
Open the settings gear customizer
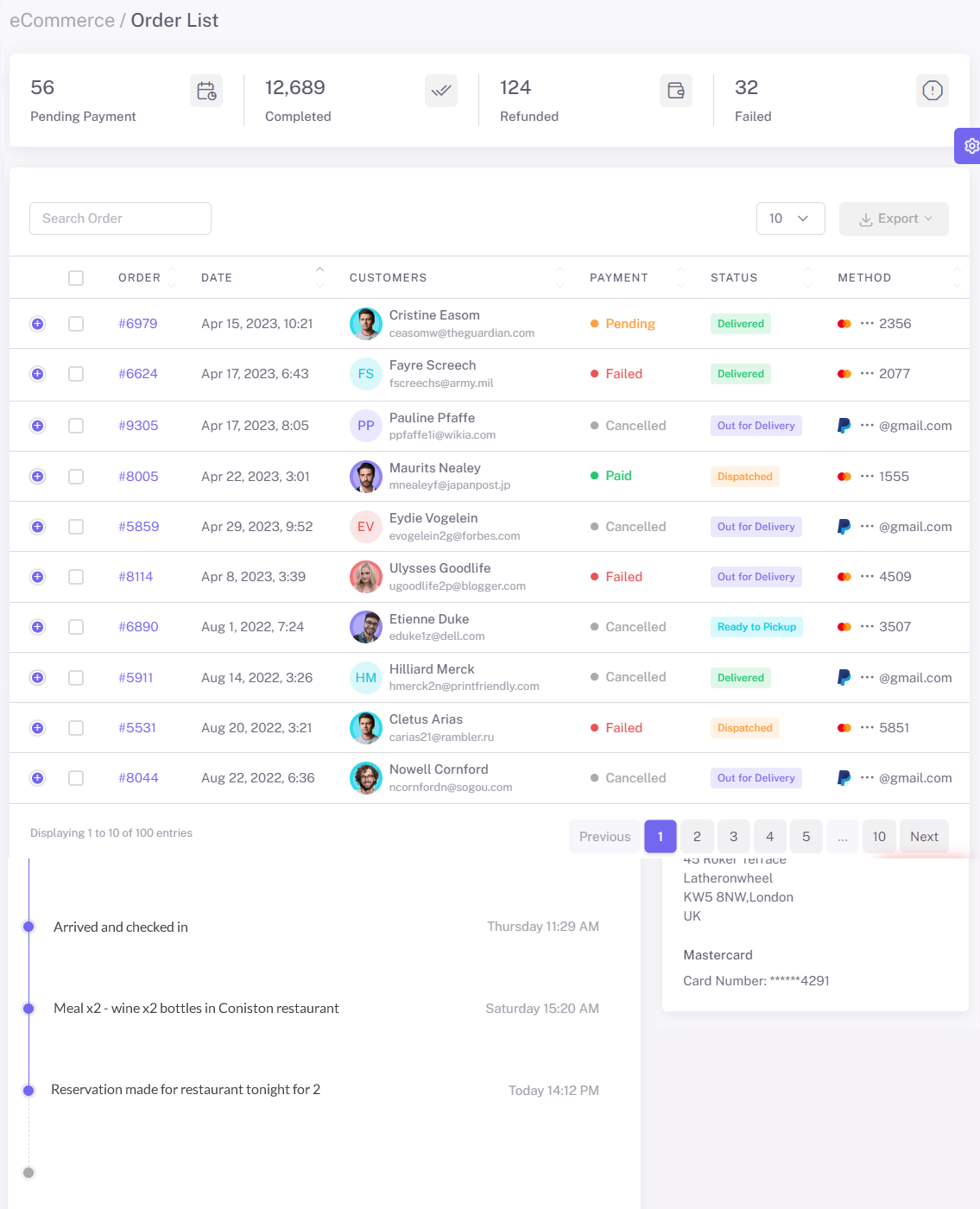click(970, 146)
